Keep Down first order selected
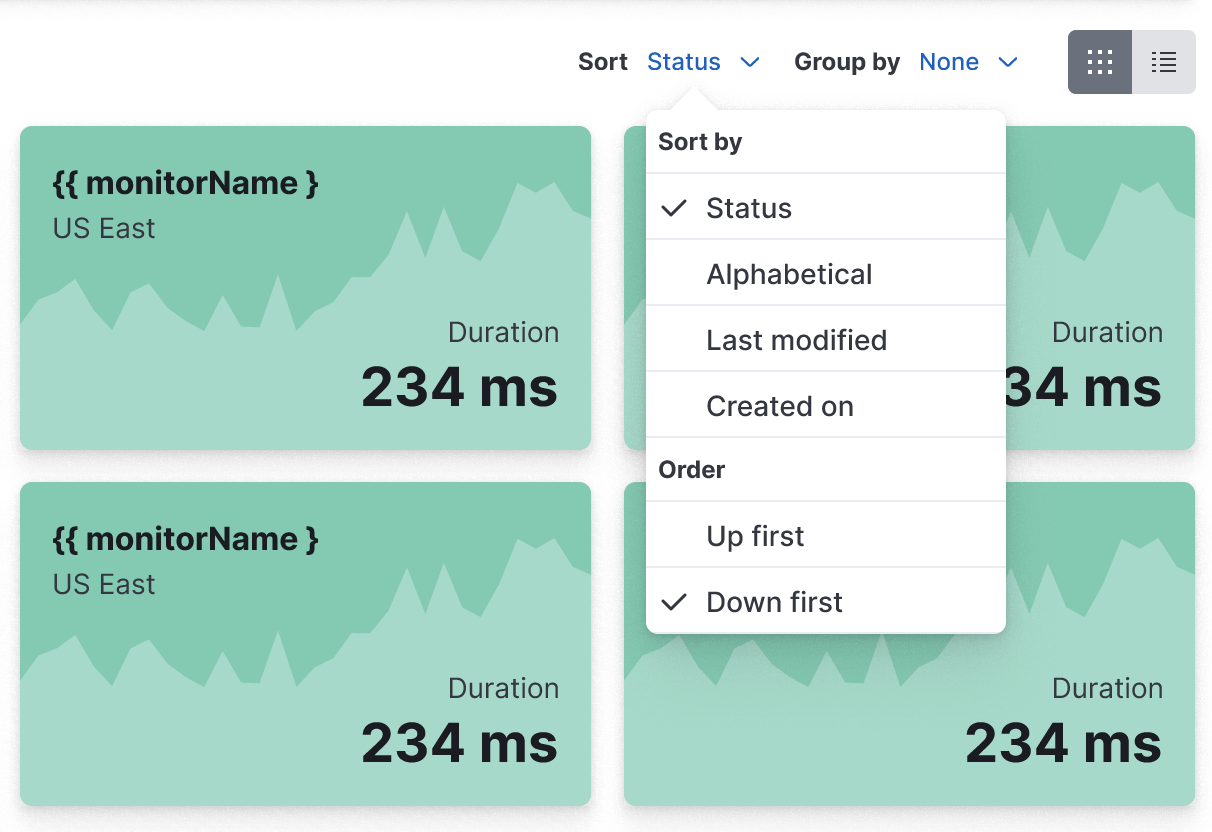This screenshot has width=1212, height=832. tap(774, 601)
